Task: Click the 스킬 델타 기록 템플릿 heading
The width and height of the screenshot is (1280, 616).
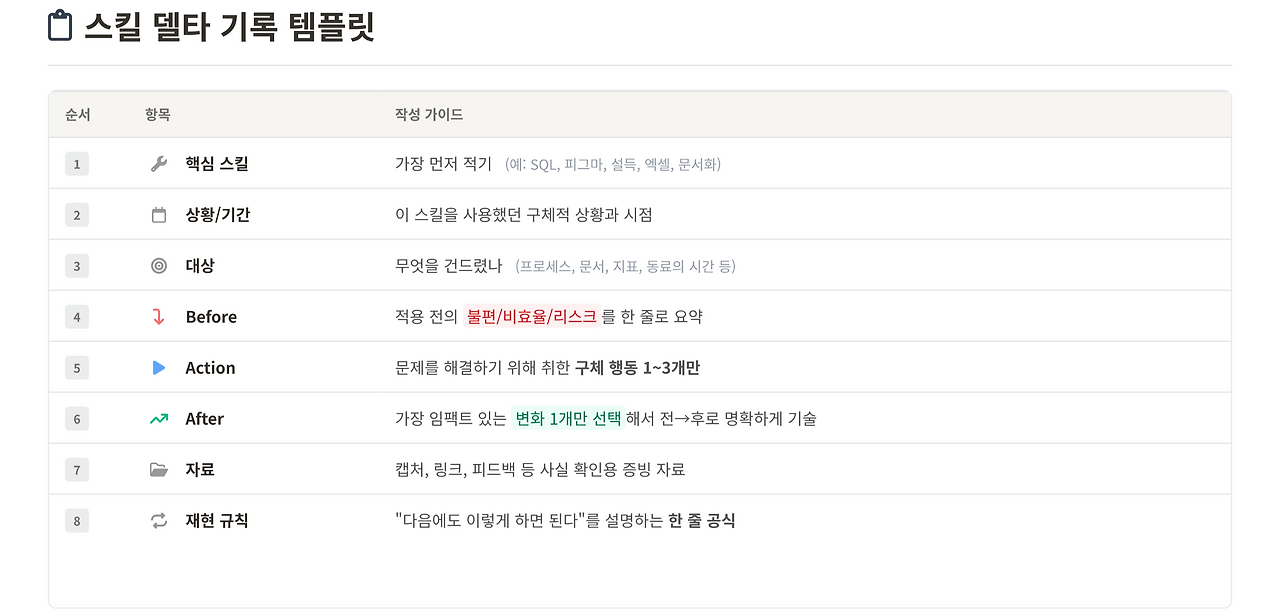Action: [229, 26]
